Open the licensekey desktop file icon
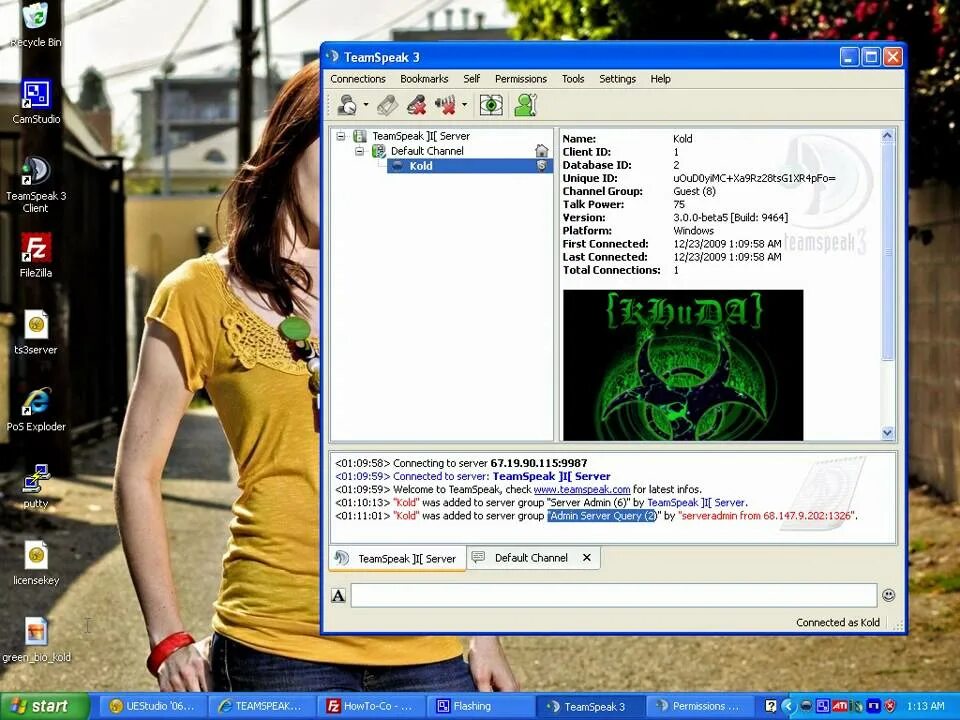 tap(36, 563)
